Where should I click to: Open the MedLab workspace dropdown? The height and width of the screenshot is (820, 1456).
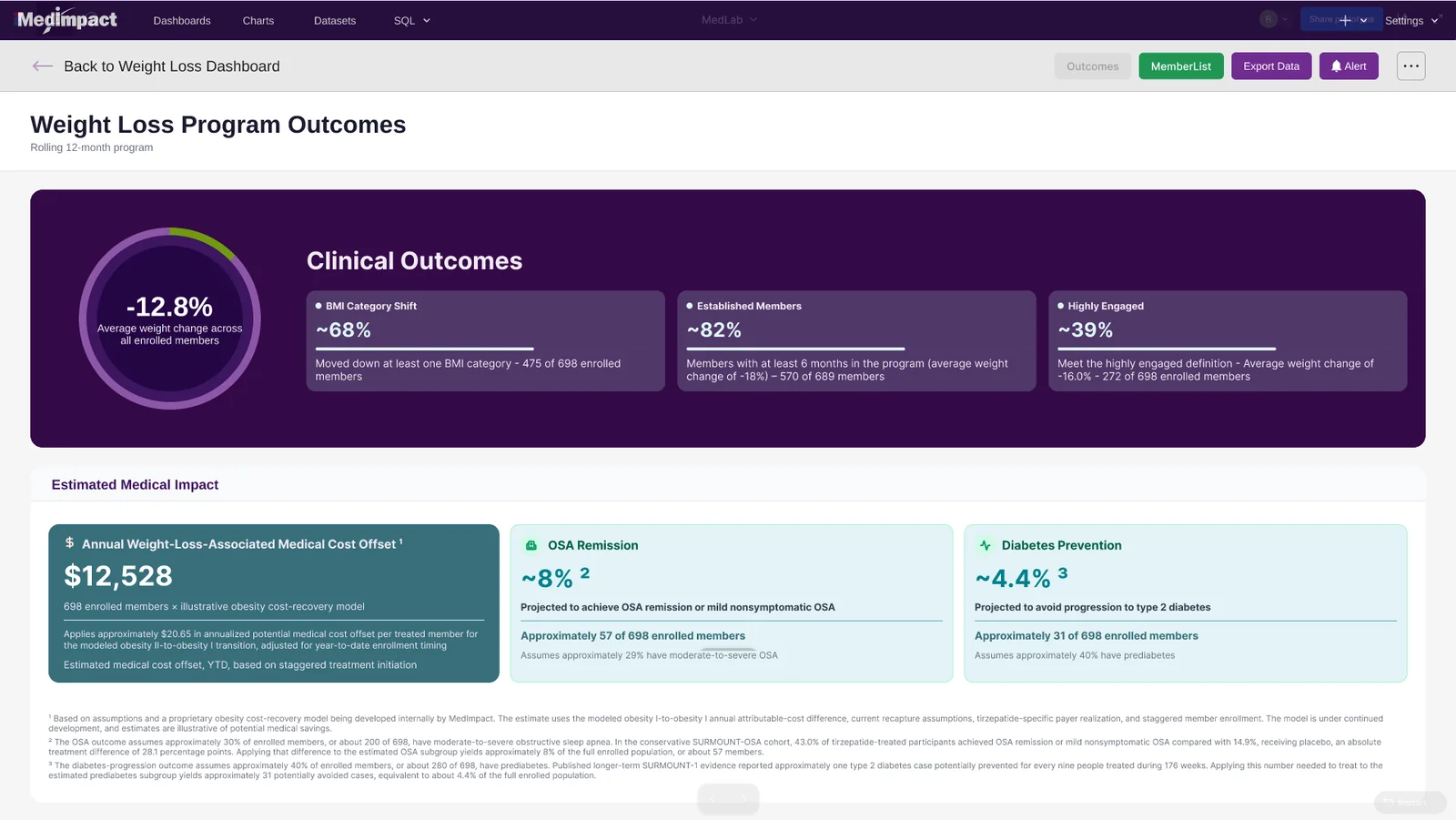[x=729, y=19]
